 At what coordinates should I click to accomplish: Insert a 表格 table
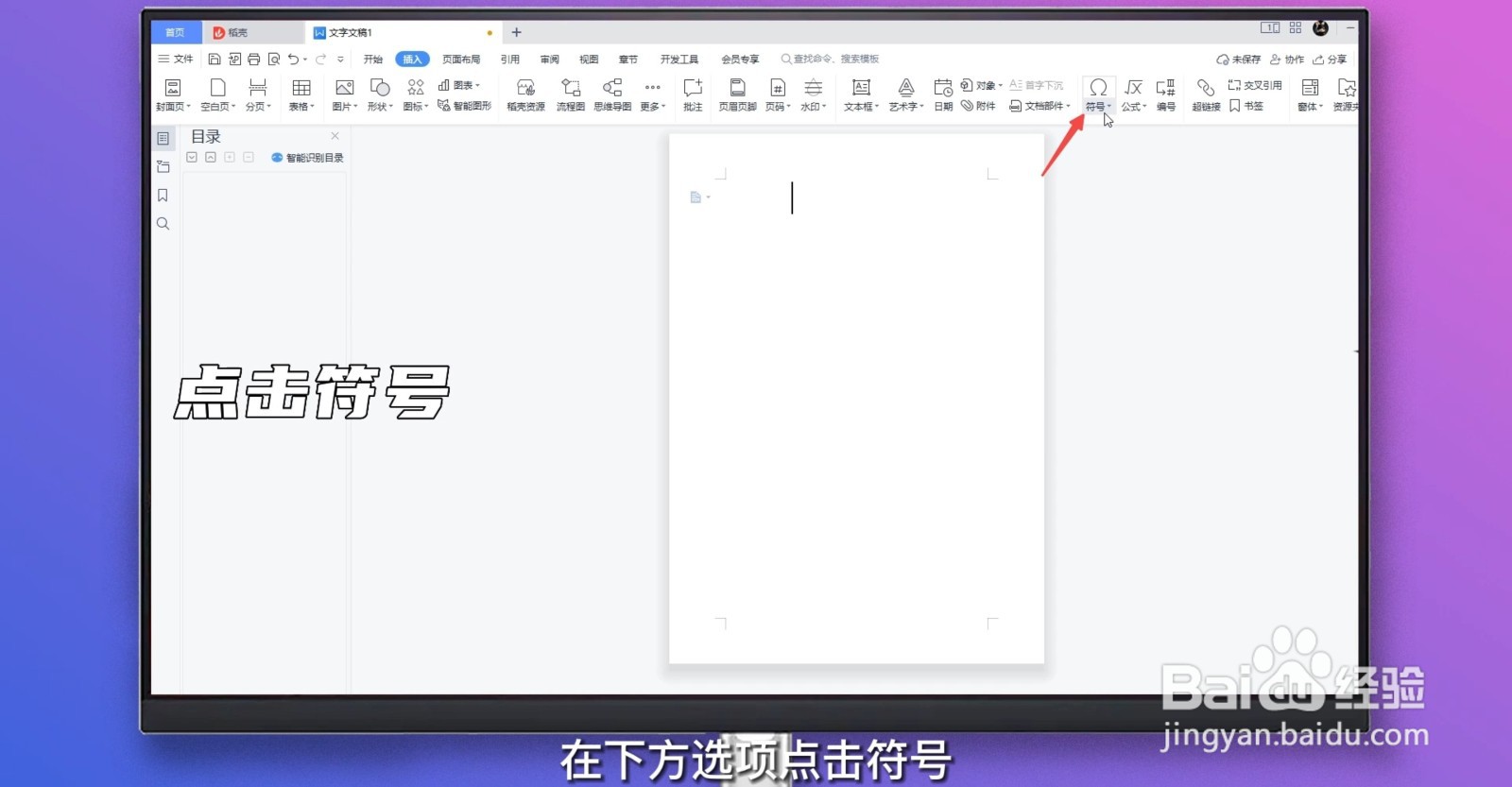click(x=301, y=94)
